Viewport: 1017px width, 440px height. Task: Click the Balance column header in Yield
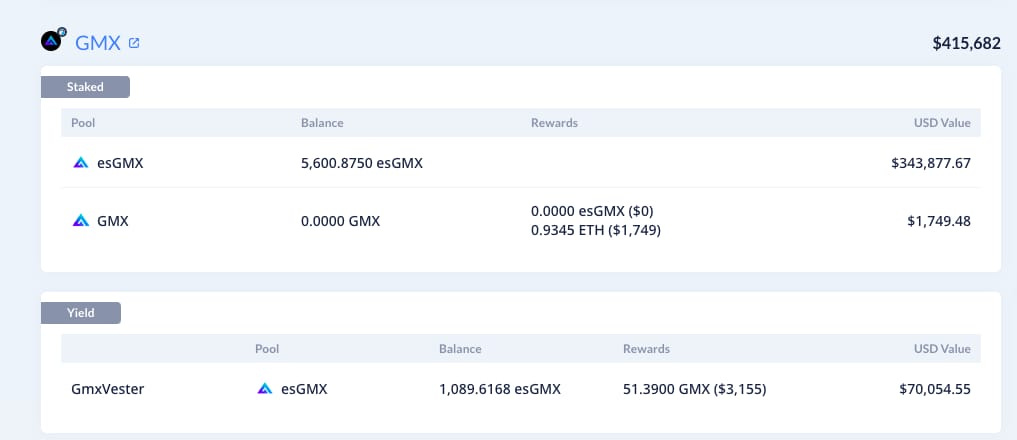[460, 348]
